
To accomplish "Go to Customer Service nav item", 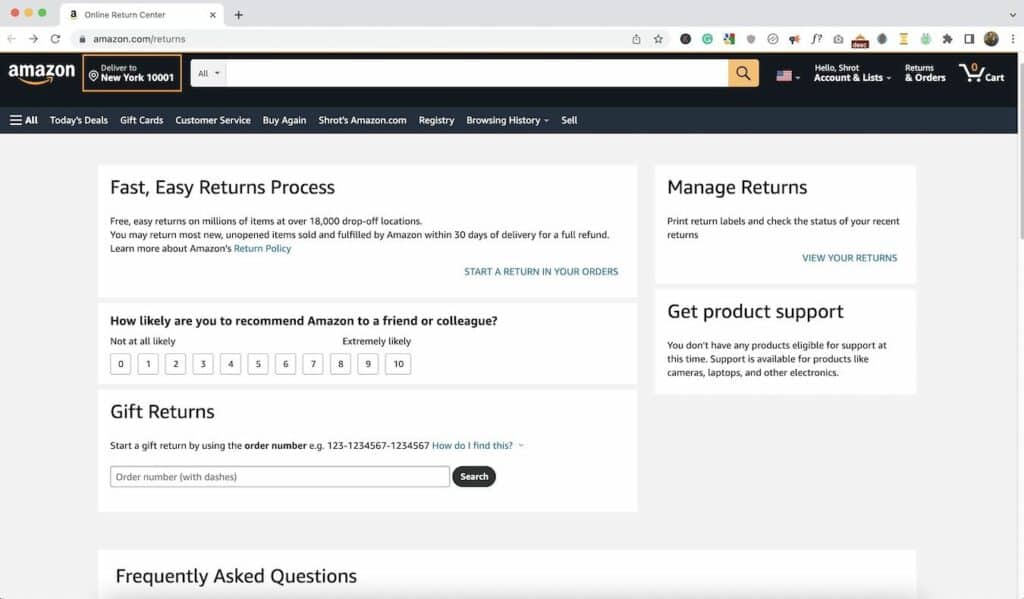I will [x=213, y=120].
